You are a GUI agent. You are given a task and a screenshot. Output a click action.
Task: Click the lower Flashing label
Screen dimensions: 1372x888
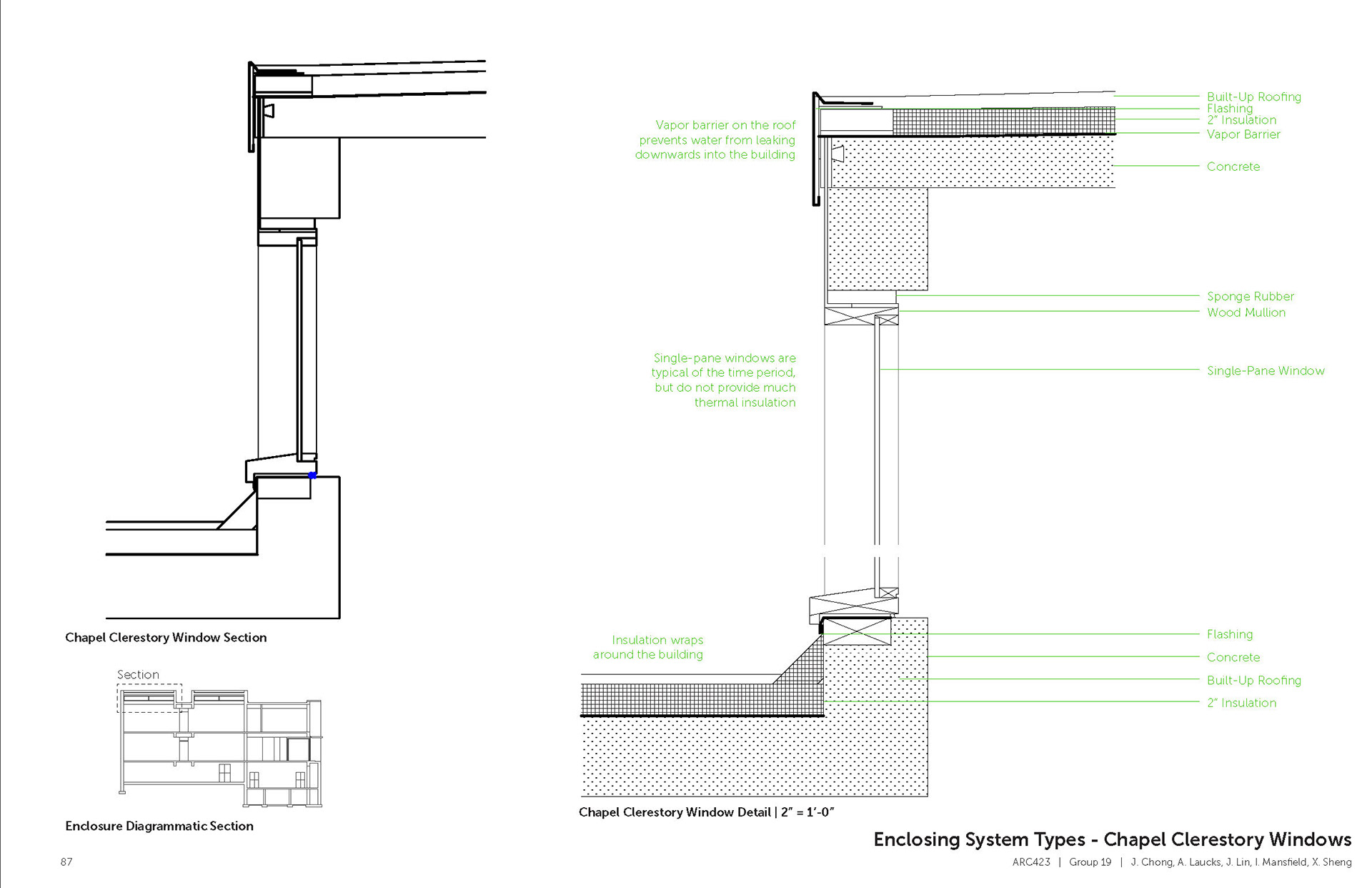point(1229,634)
